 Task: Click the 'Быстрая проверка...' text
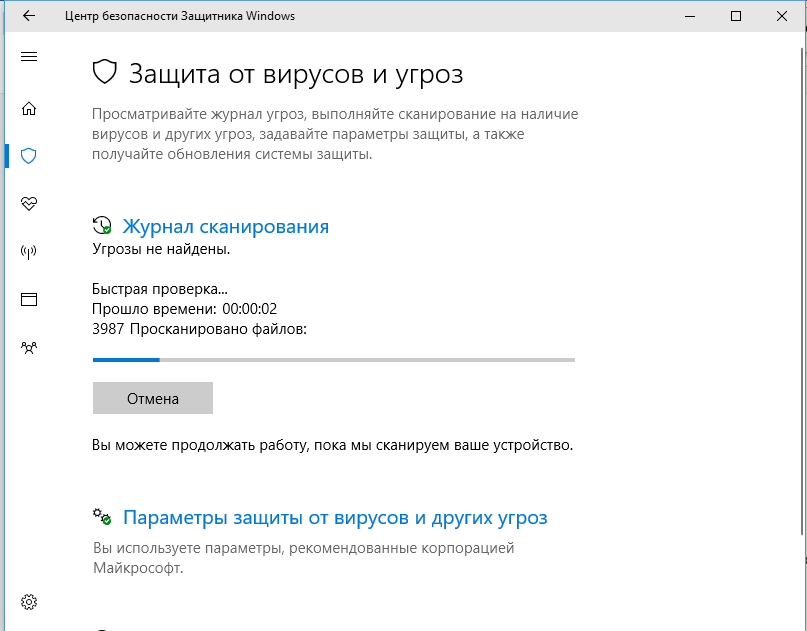point(160,289)
